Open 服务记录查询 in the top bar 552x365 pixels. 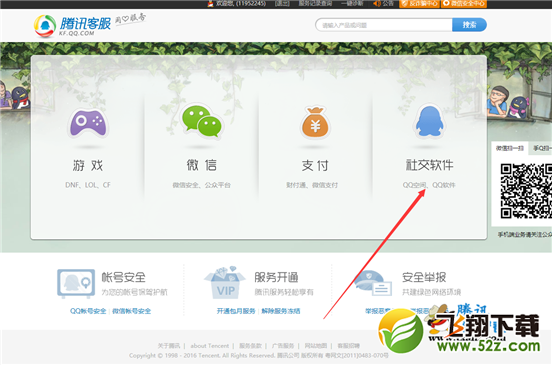(x=315, y=4)
